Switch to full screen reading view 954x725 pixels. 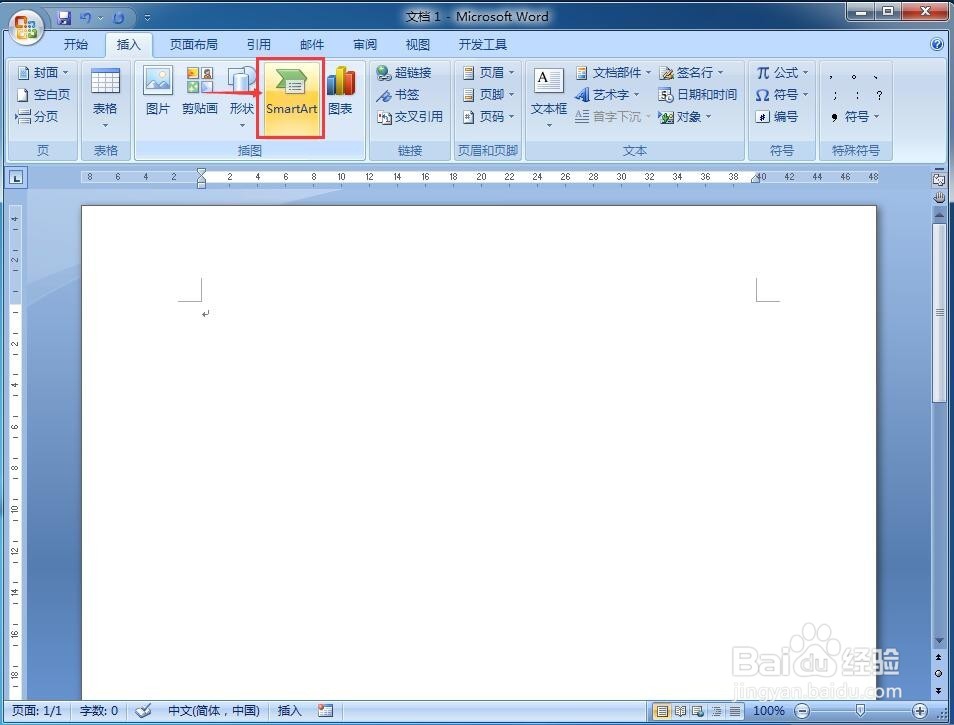(x=680, y=710)
